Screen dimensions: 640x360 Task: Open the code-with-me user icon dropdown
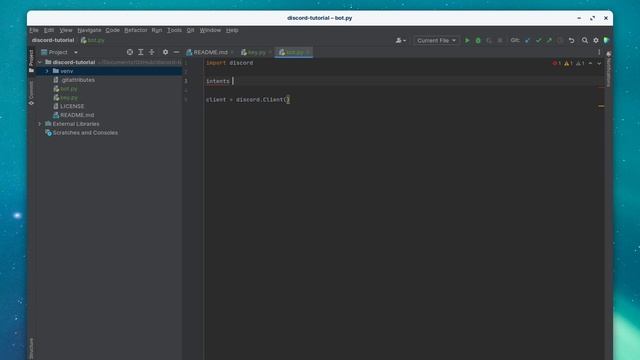tap(400, 40)
